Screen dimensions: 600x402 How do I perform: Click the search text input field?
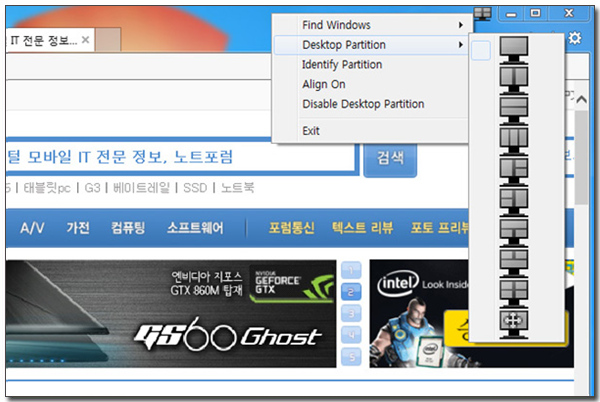(x=180, y=157)
